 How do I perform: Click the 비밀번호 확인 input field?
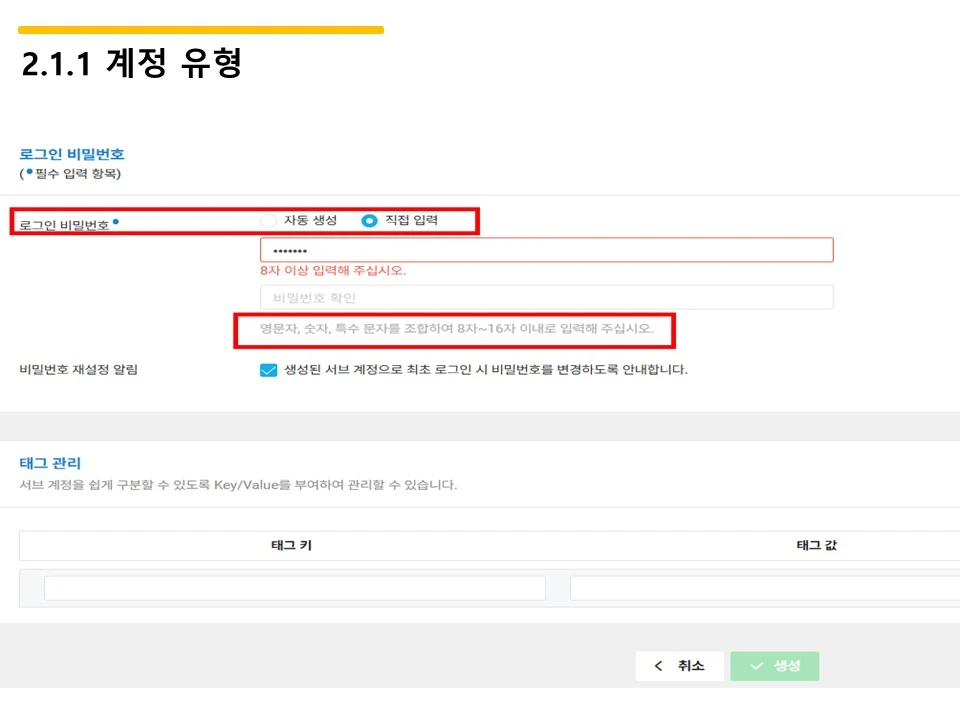(545, 297)
